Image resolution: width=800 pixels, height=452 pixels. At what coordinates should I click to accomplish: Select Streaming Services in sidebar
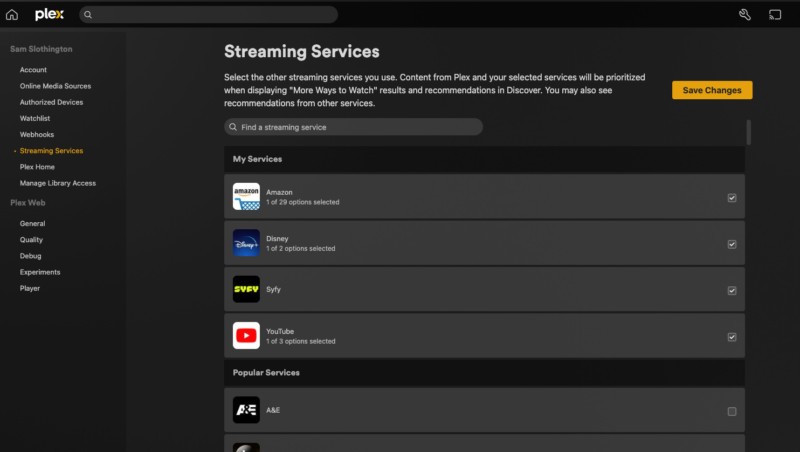tap(51, 151)
